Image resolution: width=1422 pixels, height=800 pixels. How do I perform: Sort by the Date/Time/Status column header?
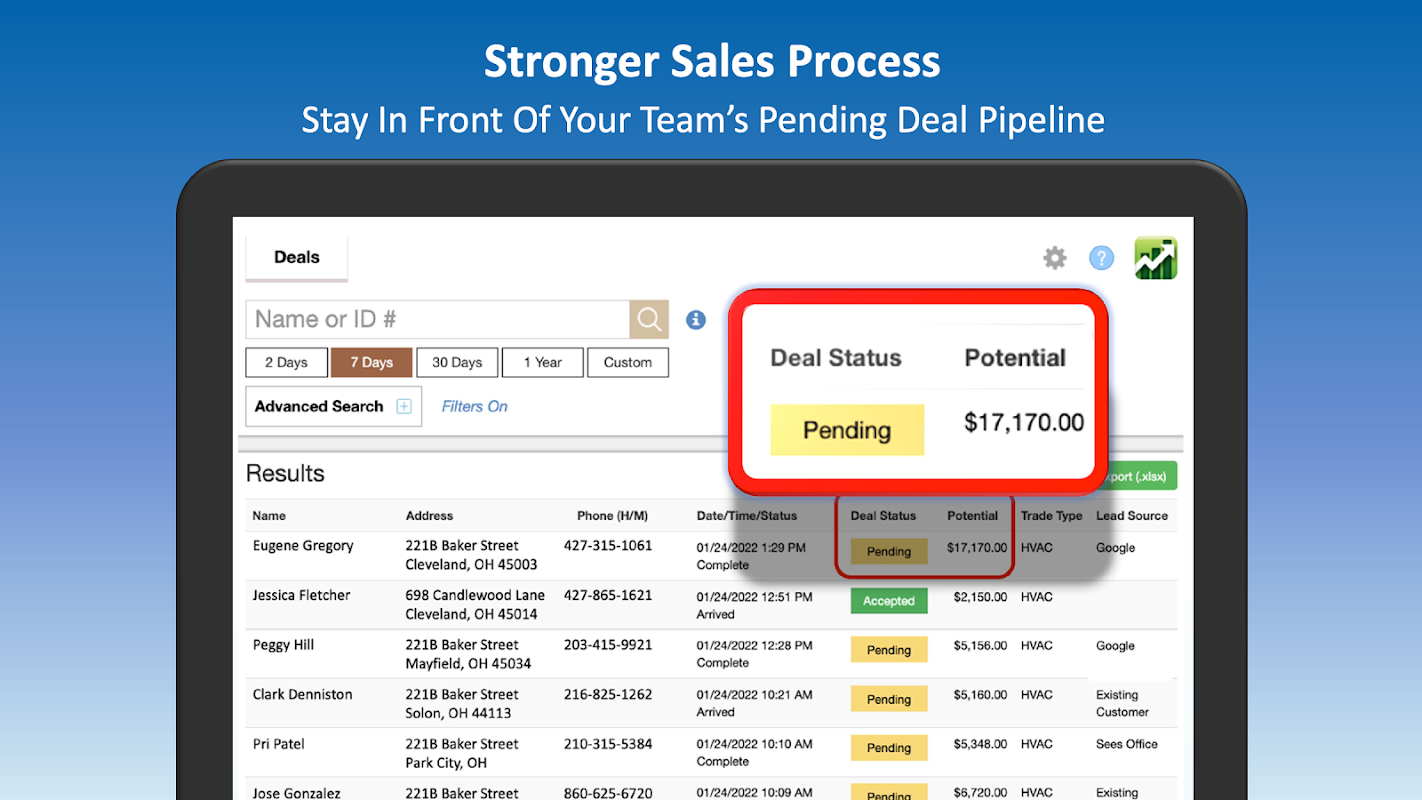coord(747,516)
